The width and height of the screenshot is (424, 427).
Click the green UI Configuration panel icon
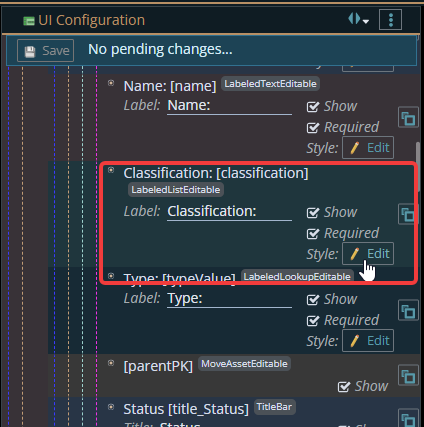29,21
